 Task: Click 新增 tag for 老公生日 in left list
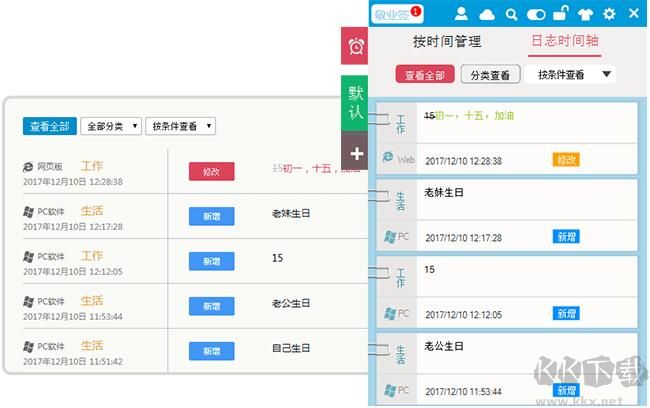(211, 306)
